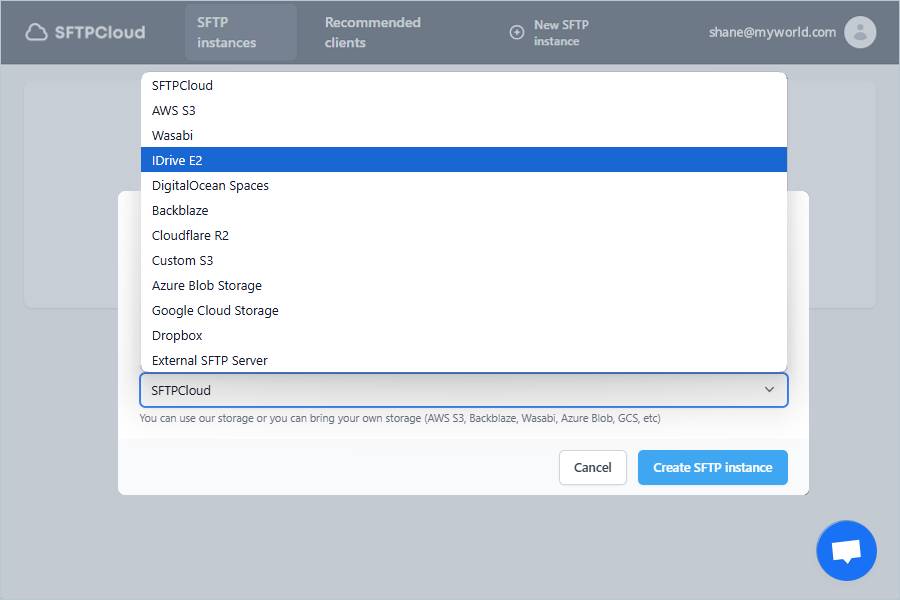The height and width of the screenshot is (600, 900).
Task: Click the chevron arrow of storage dropdown
Action: click(x=769, y=390)
